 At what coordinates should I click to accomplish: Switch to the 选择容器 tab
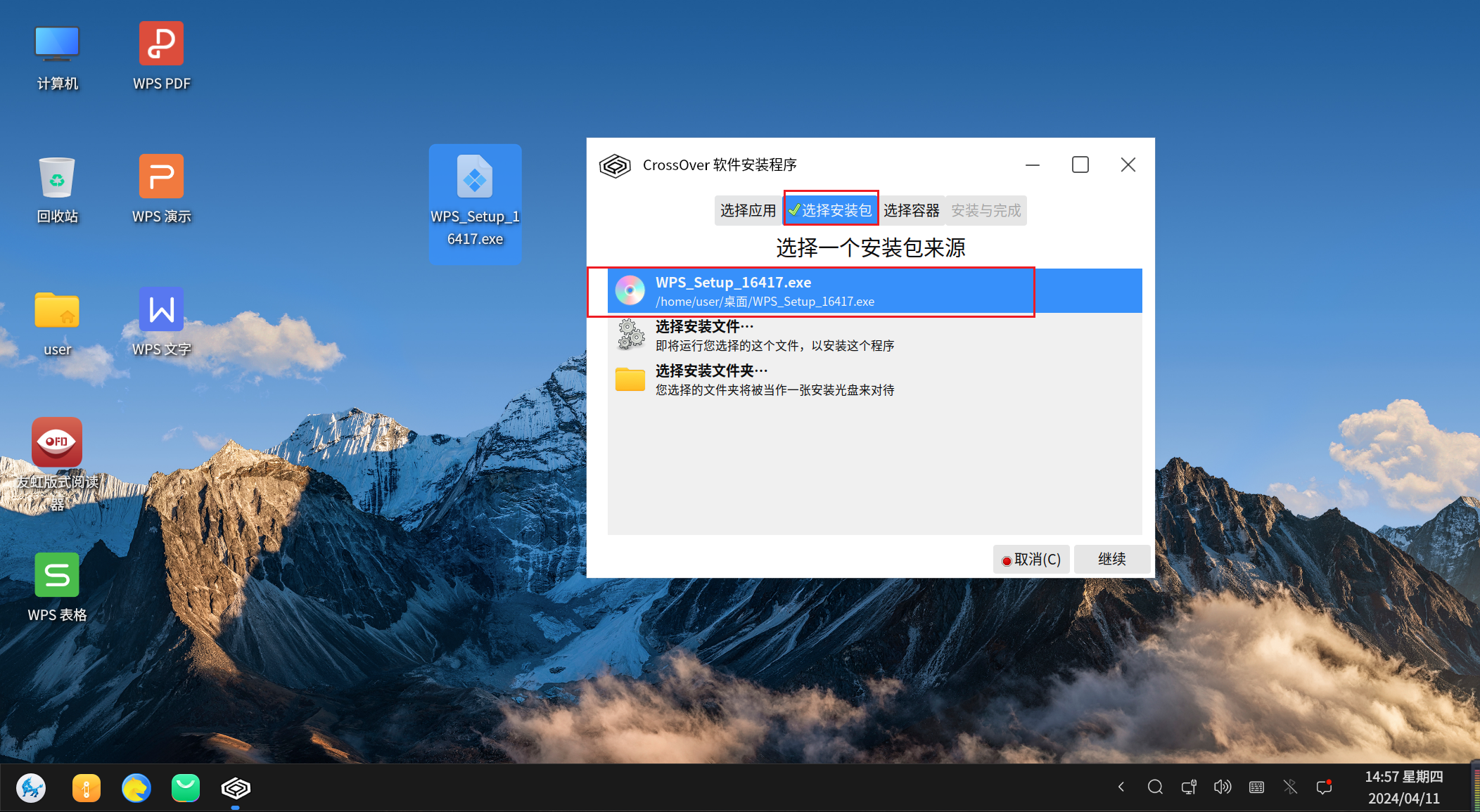pos(911,210)
